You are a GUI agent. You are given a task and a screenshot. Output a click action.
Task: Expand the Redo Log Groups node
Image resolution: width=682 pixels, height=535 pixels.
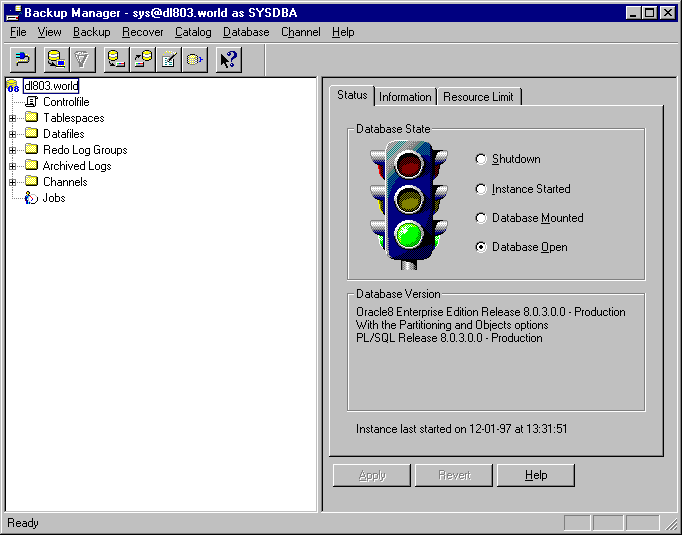point(13,150)
